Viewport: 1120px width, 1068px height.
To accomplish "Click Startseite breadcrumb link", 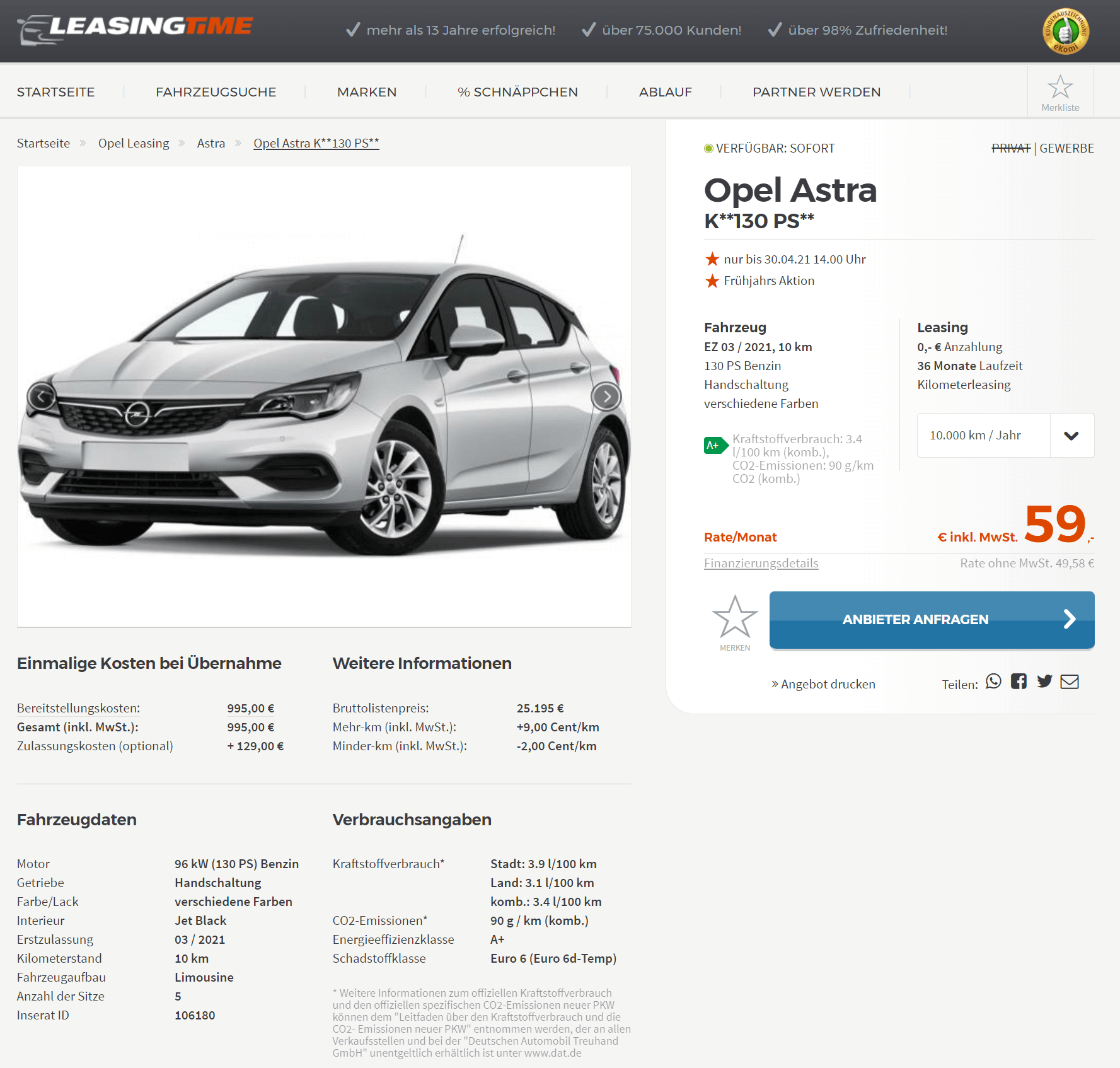I will tap(43, 143).
